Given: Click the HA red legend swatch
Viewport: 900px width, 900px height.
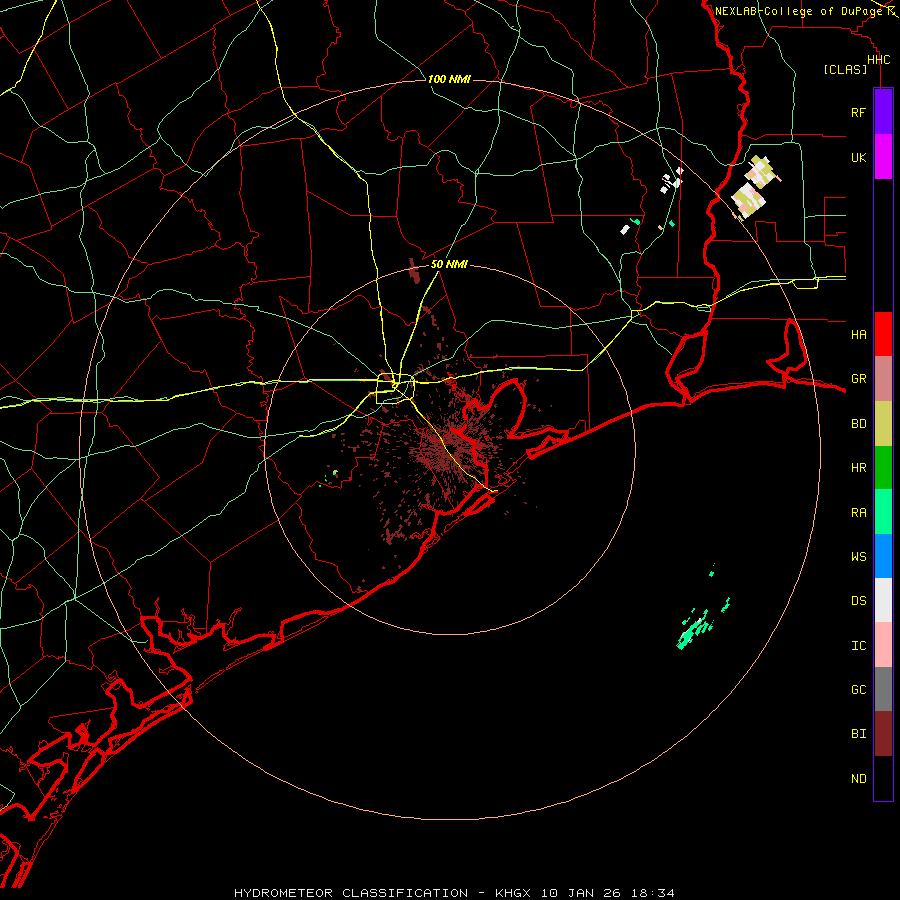Looking at the screenshot, I should (883, 334).
